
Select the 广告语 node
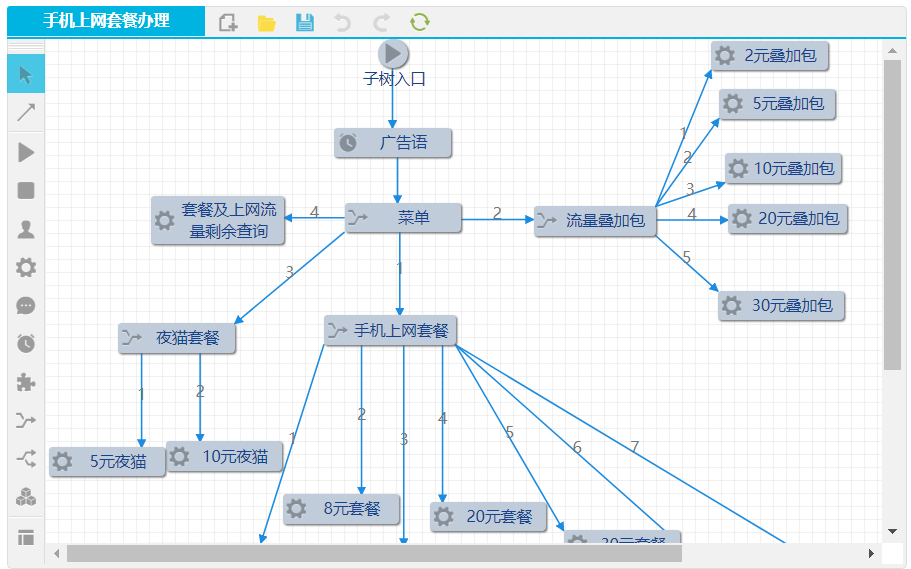click(392, 143)
